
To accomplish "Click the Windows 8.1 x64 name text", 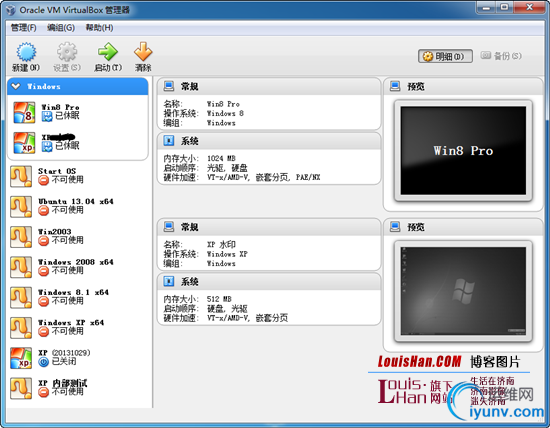I will (x=73, y=292).
